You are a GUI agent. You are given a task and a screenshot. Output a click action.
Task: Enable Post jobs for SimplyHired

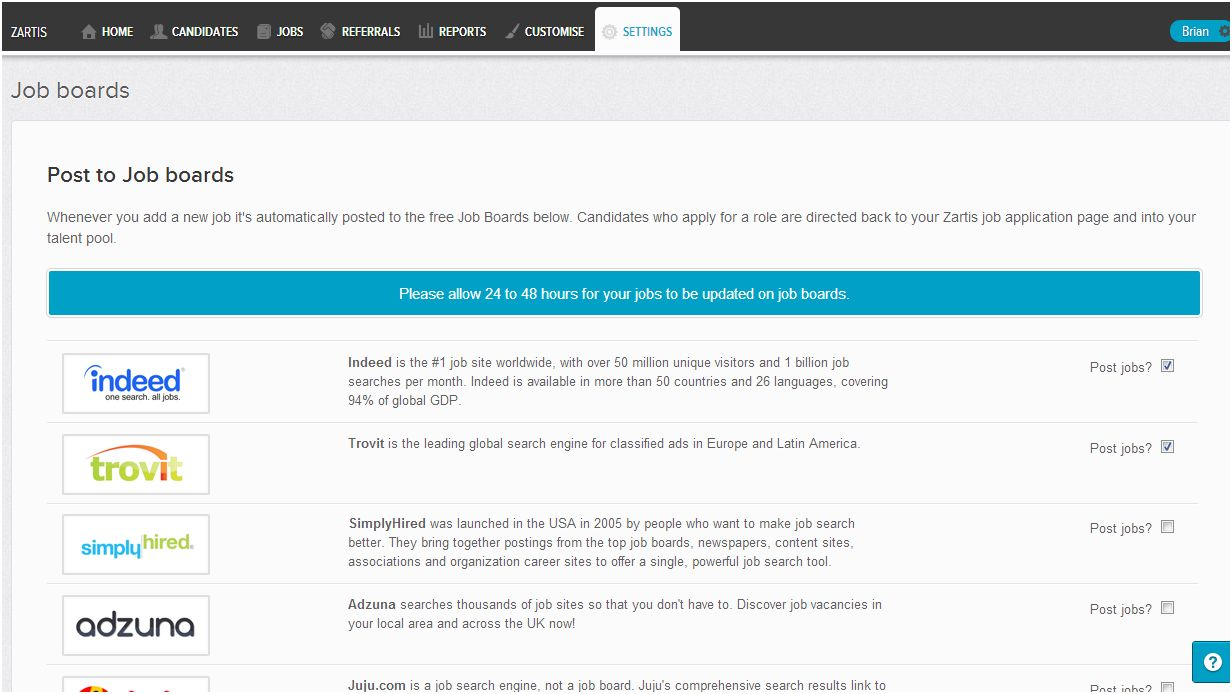point(1167,527)
